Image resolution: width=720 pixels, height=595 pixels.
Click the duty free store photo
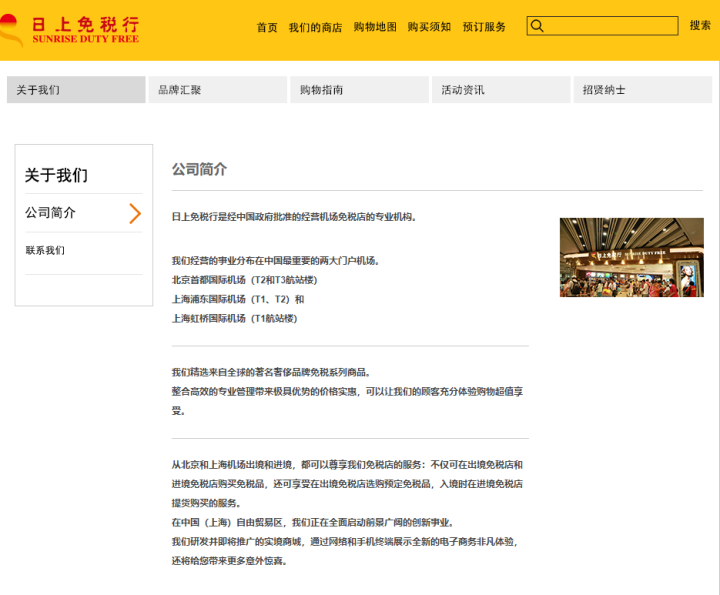pos(631,257)
